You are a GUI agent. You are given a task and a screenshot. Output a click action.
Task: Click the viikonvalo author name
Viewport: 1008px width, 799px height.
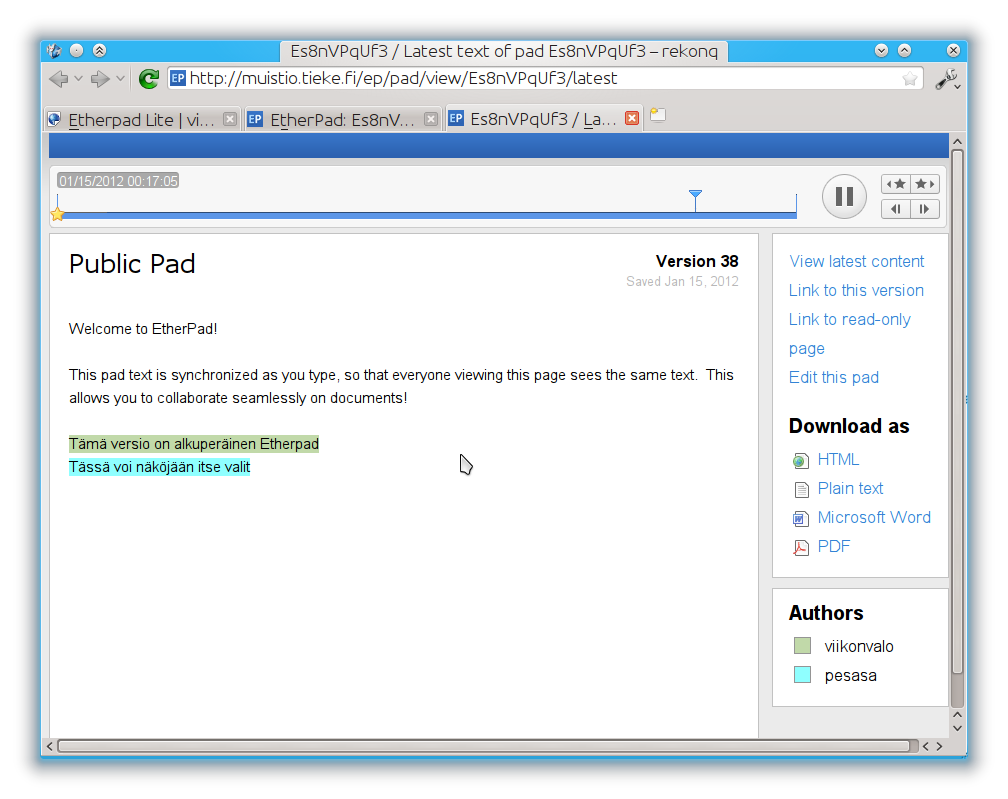[x=859, y=647]
